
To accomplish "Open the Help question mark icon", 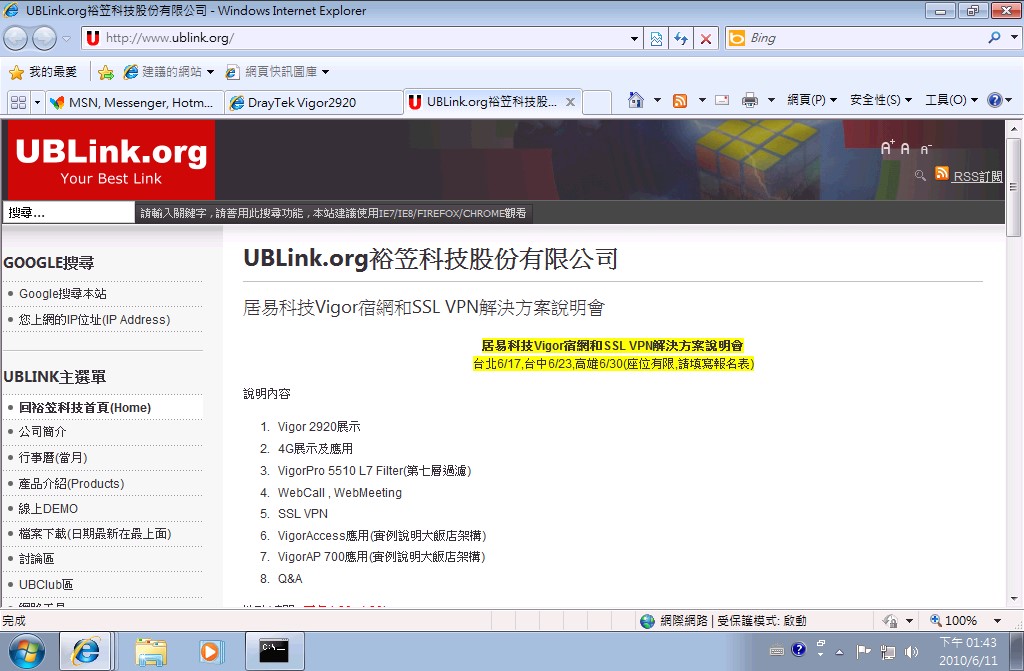I will point(995,100).
